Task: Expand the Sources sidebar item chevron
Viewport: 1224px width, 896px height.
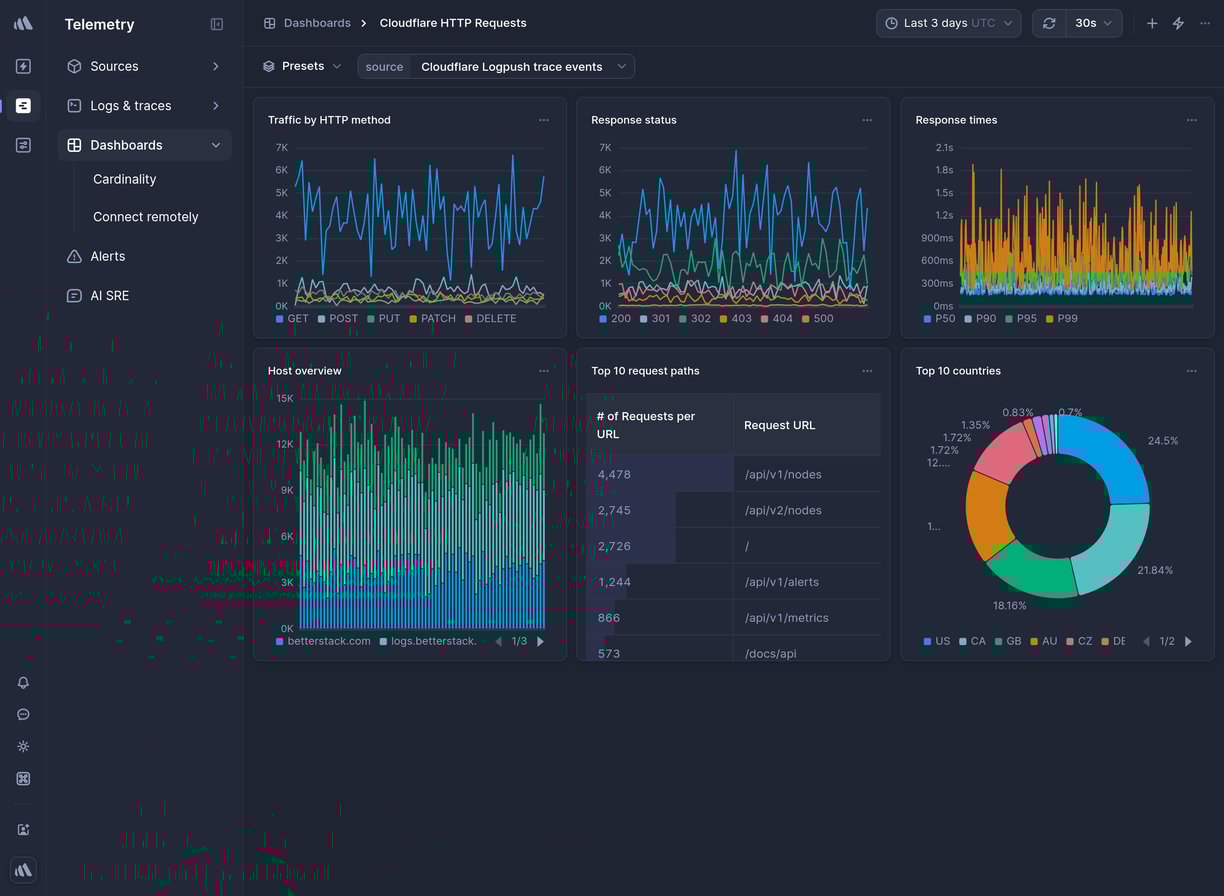Action: tap(215, 66)
